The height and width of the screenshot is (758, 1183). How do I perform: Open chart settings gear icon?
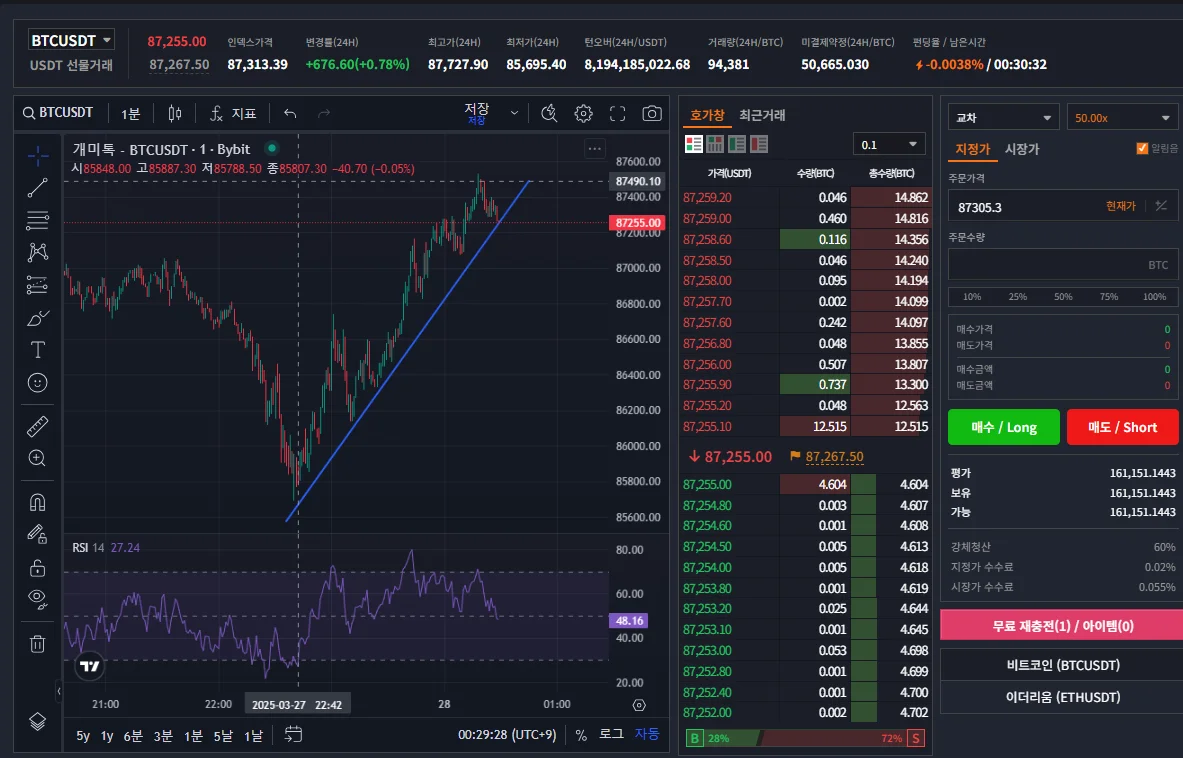tap(583, 114)
